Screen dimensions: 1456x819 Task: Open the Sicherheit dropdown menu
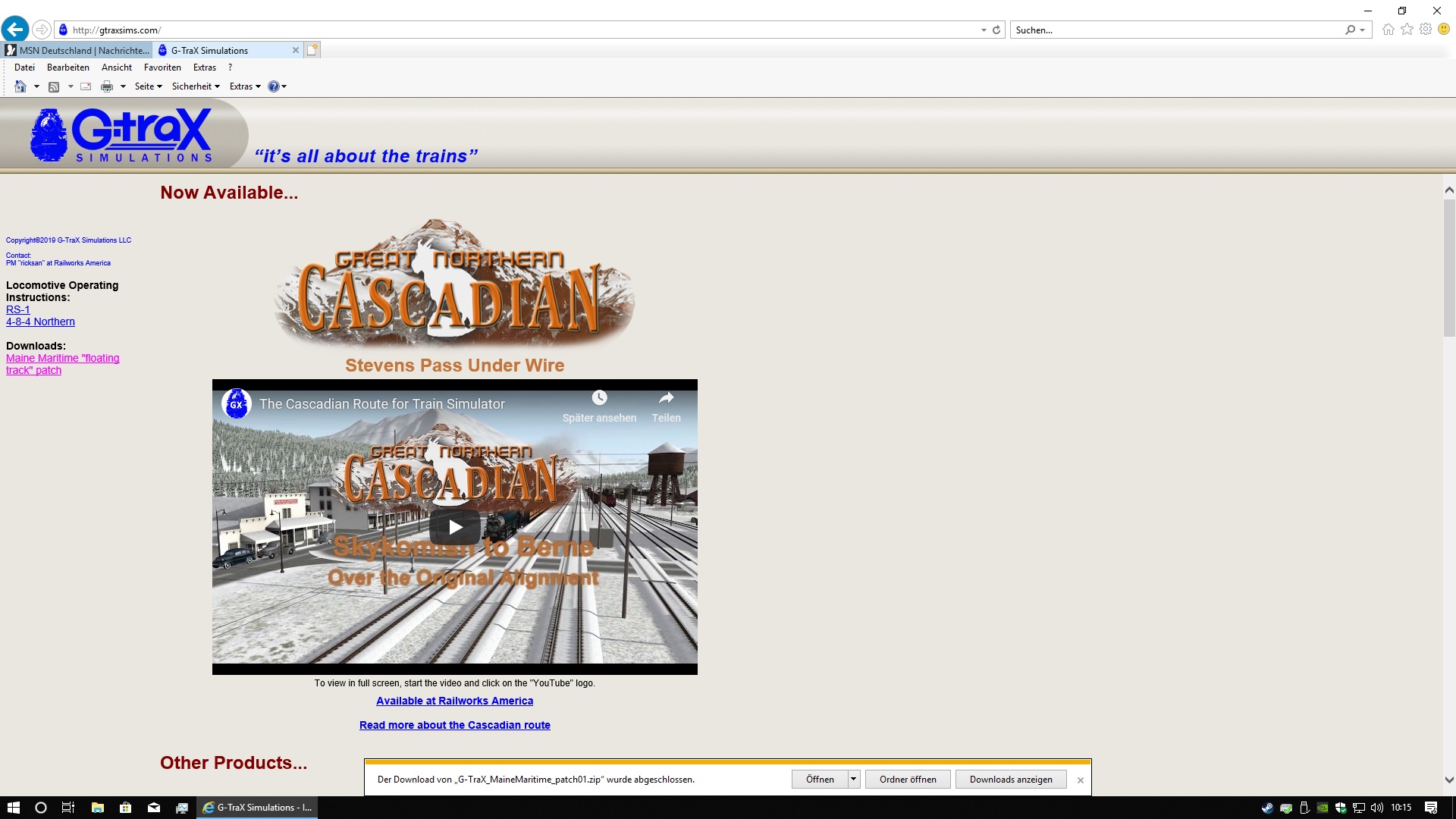point(196,86)
